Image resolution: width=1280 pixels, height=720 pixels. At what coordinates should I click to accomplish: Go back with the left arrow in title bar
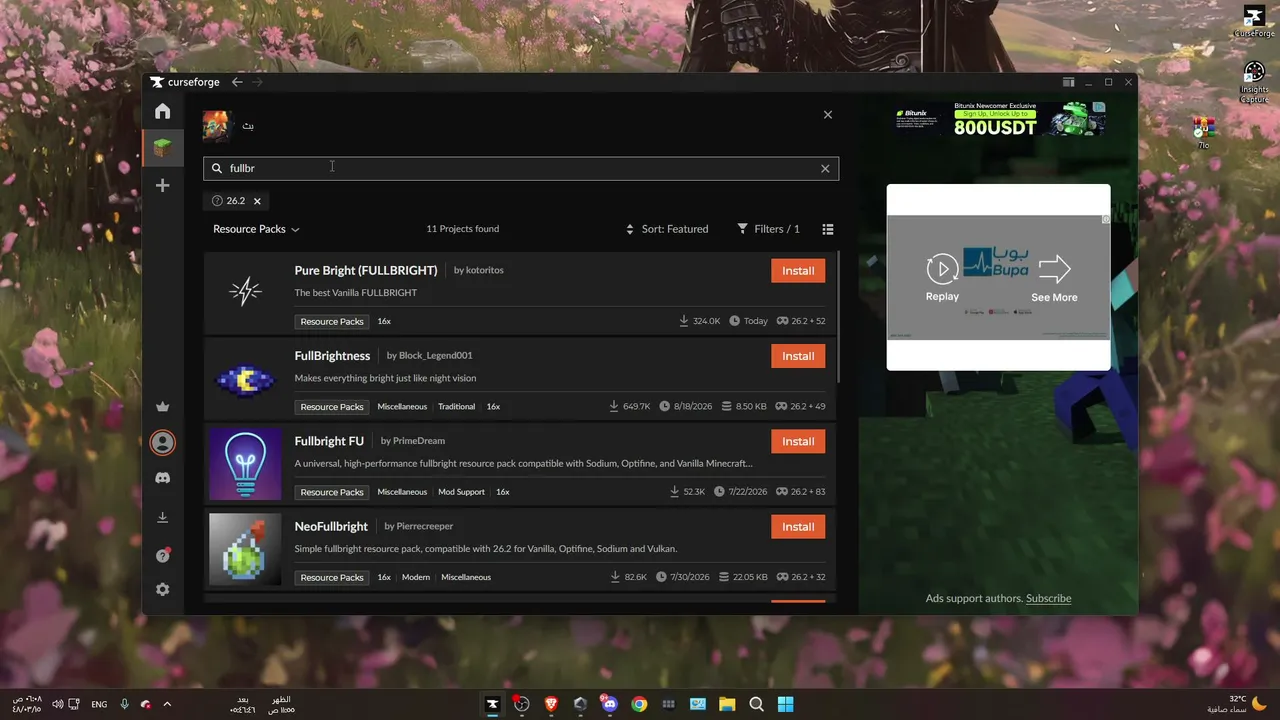pos(237,82)
